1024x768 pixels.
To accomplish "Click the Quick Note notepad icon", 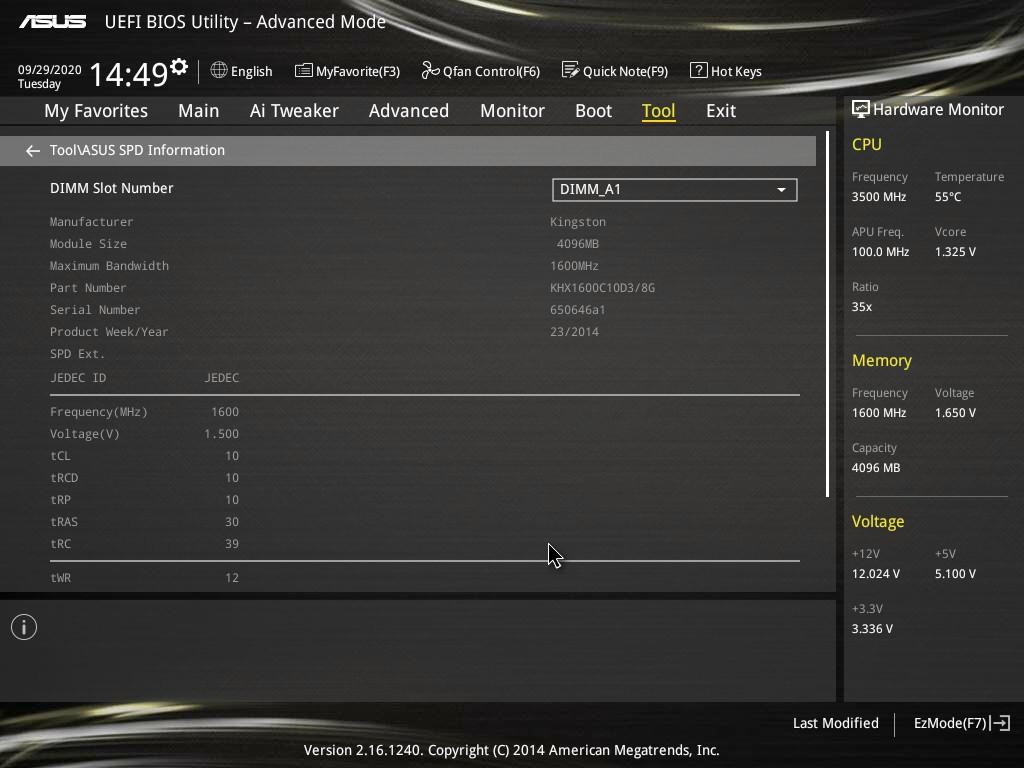I will 570,70.
